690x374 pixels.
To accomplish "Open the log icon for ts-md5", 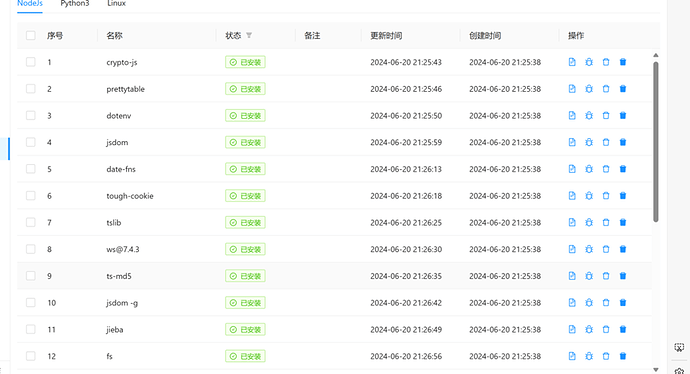I will (572, 276).
